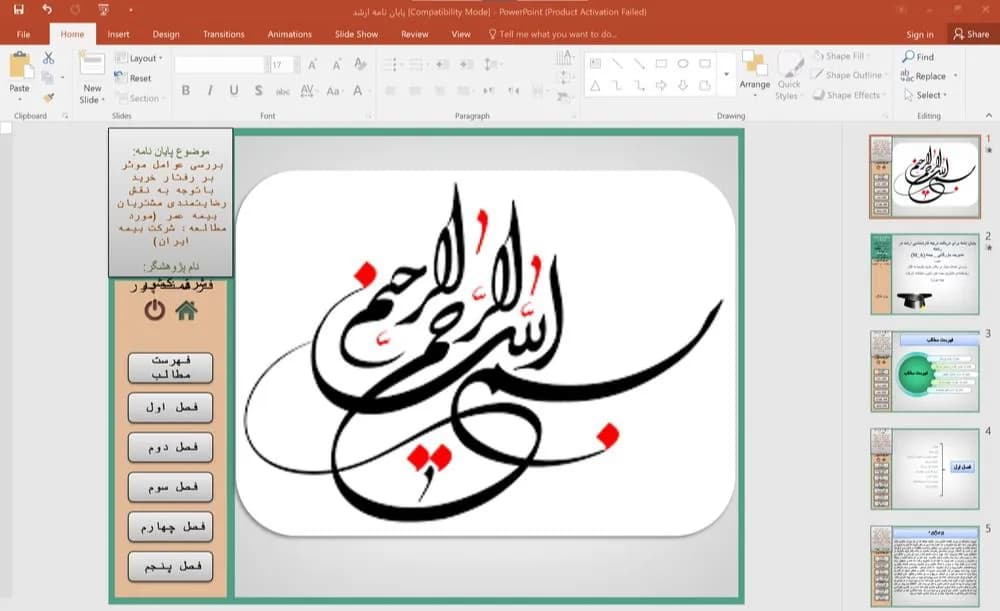The width and height of the screenshot is (1000, 611).
Task: Click the فهرست مطالب button on slide
Action: point(170,367)
